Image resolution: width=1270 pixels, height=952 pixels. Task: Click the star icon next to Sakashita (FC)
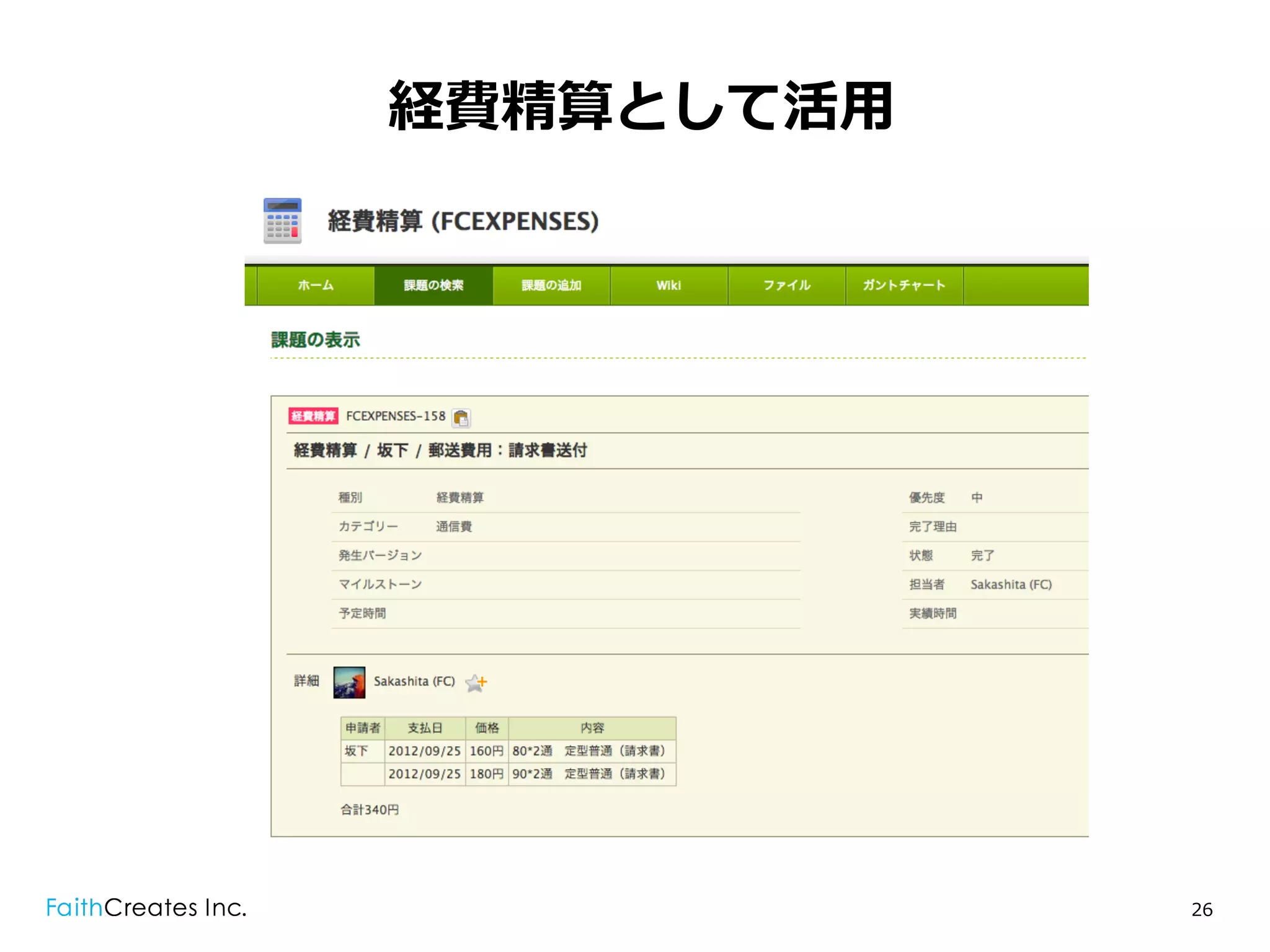point(476,682)
